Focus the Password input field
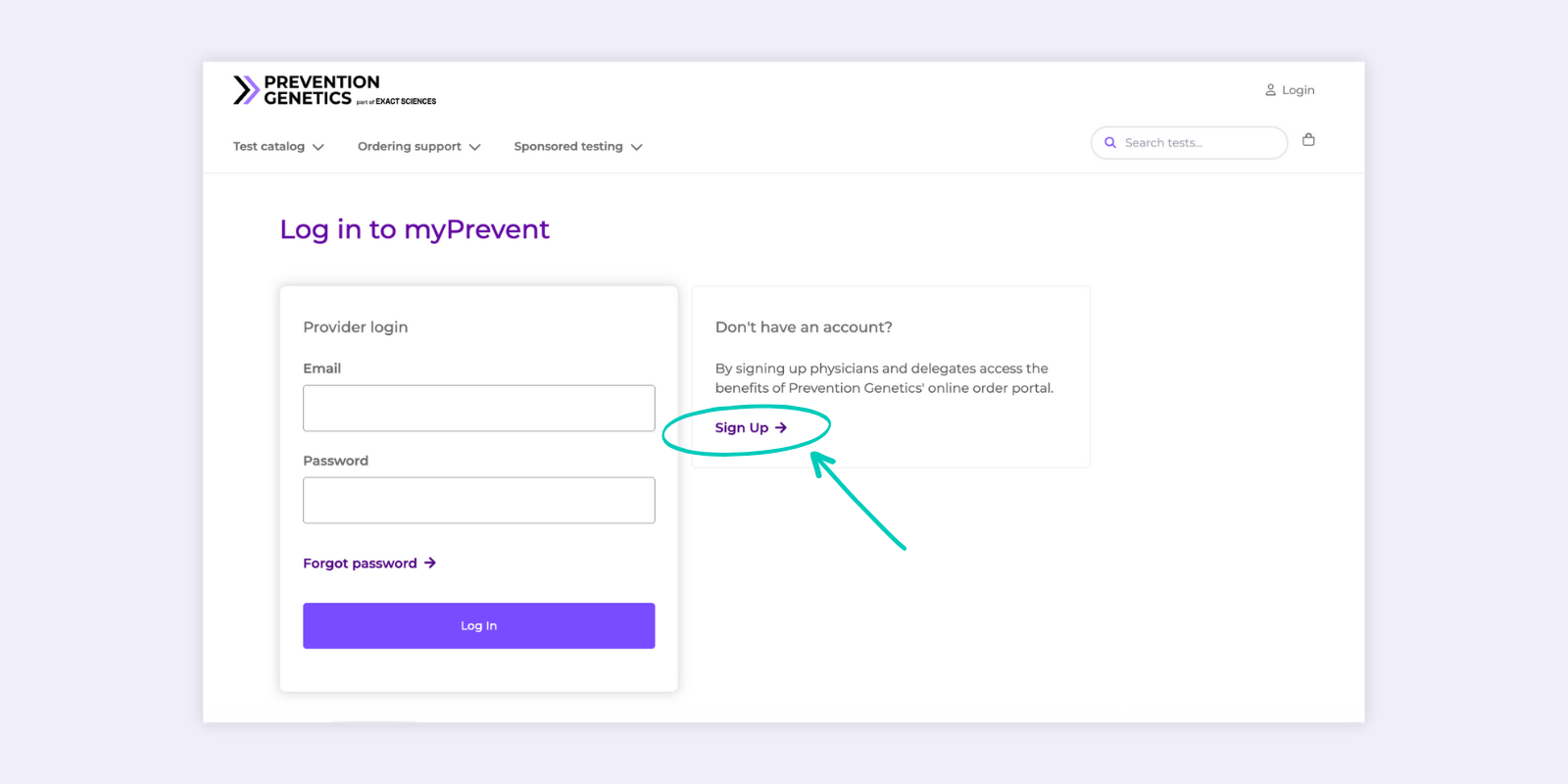The width and height of the screenshot is (1568, 784). tap(478, 501)
